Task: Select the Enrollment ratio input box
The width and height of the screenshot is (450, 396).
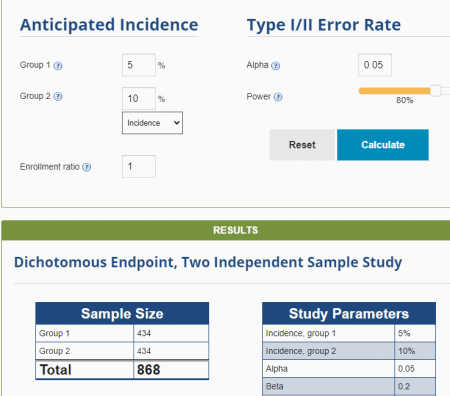Action: click(139, 166)
